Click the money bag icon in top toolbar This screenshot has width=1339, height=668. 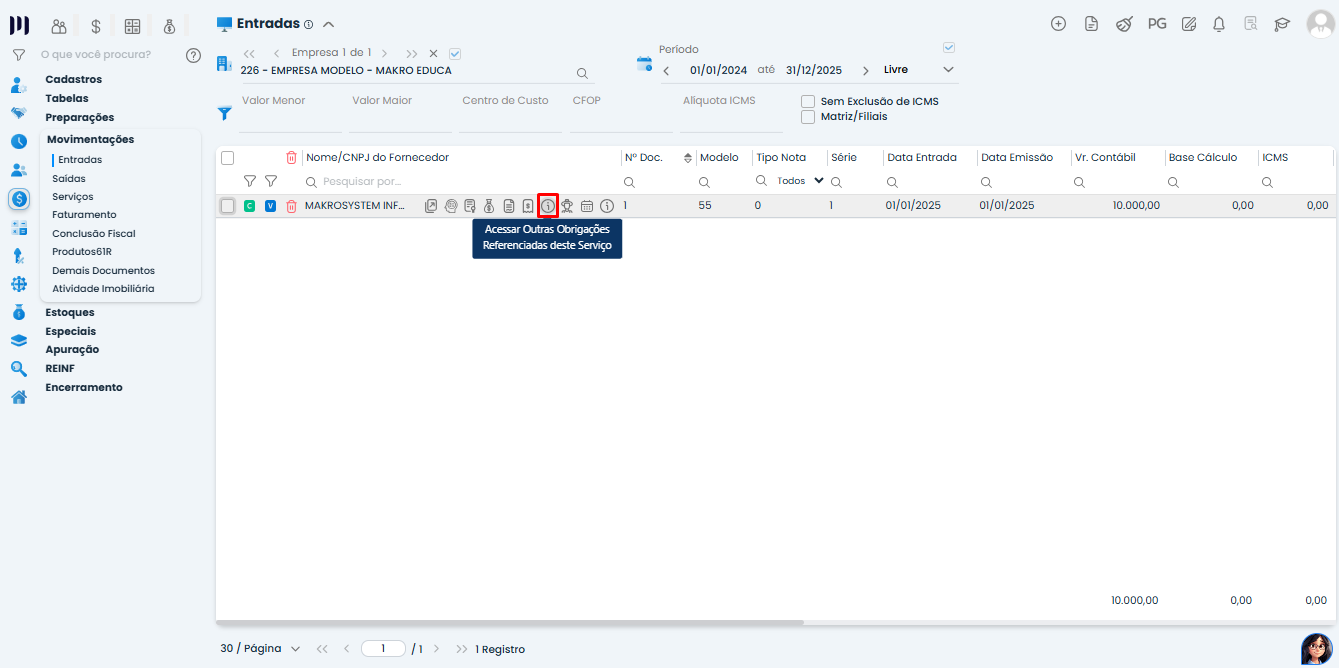pos(169,27)
